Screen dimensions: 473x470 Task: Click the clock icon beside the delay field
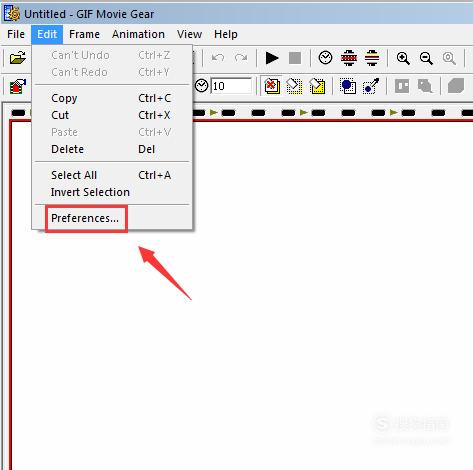[201, 86]
